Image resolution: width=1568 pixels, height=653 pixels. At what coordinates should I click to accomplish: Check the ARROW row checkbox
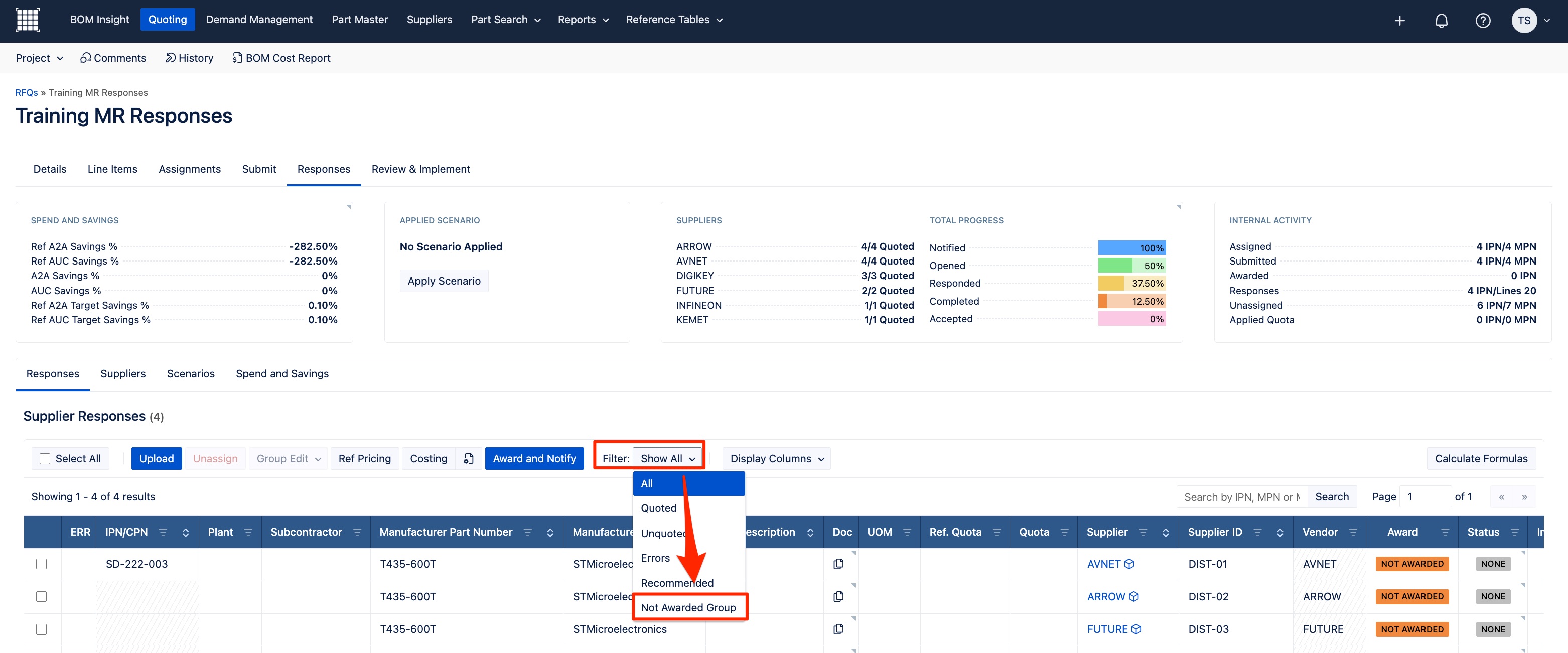click(41, 596)
